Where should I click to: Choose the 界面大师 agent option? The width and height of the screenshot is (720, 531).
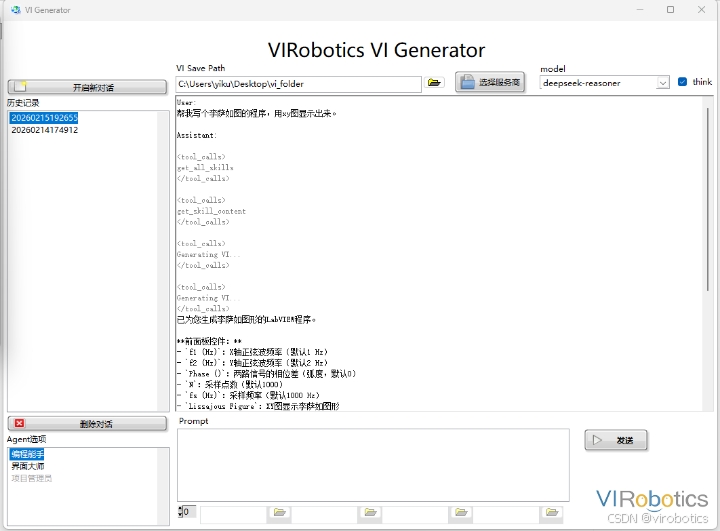[x=28, y=466]
